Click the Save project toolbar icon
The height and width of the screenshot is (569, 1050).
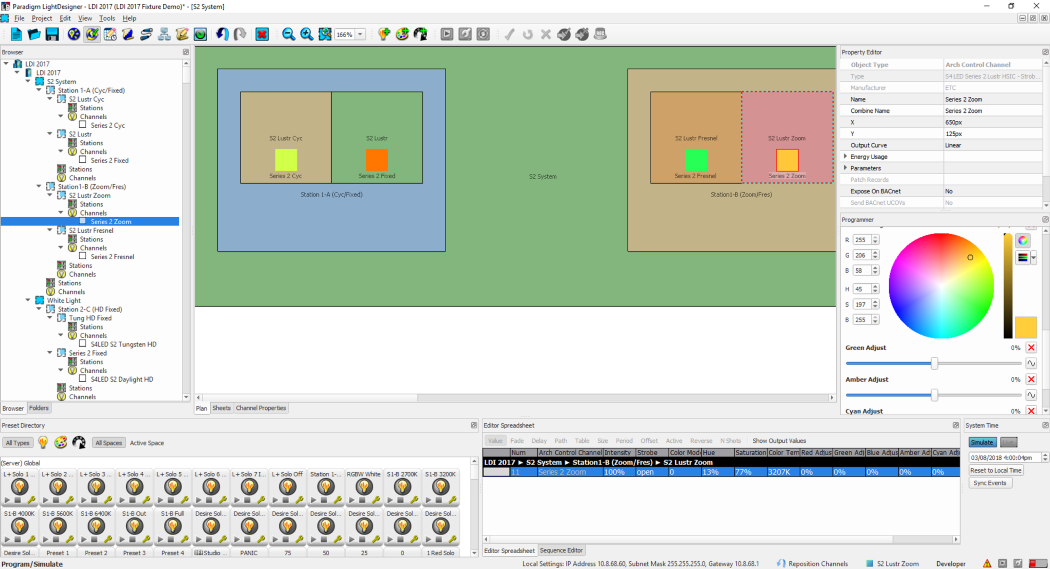52,34
